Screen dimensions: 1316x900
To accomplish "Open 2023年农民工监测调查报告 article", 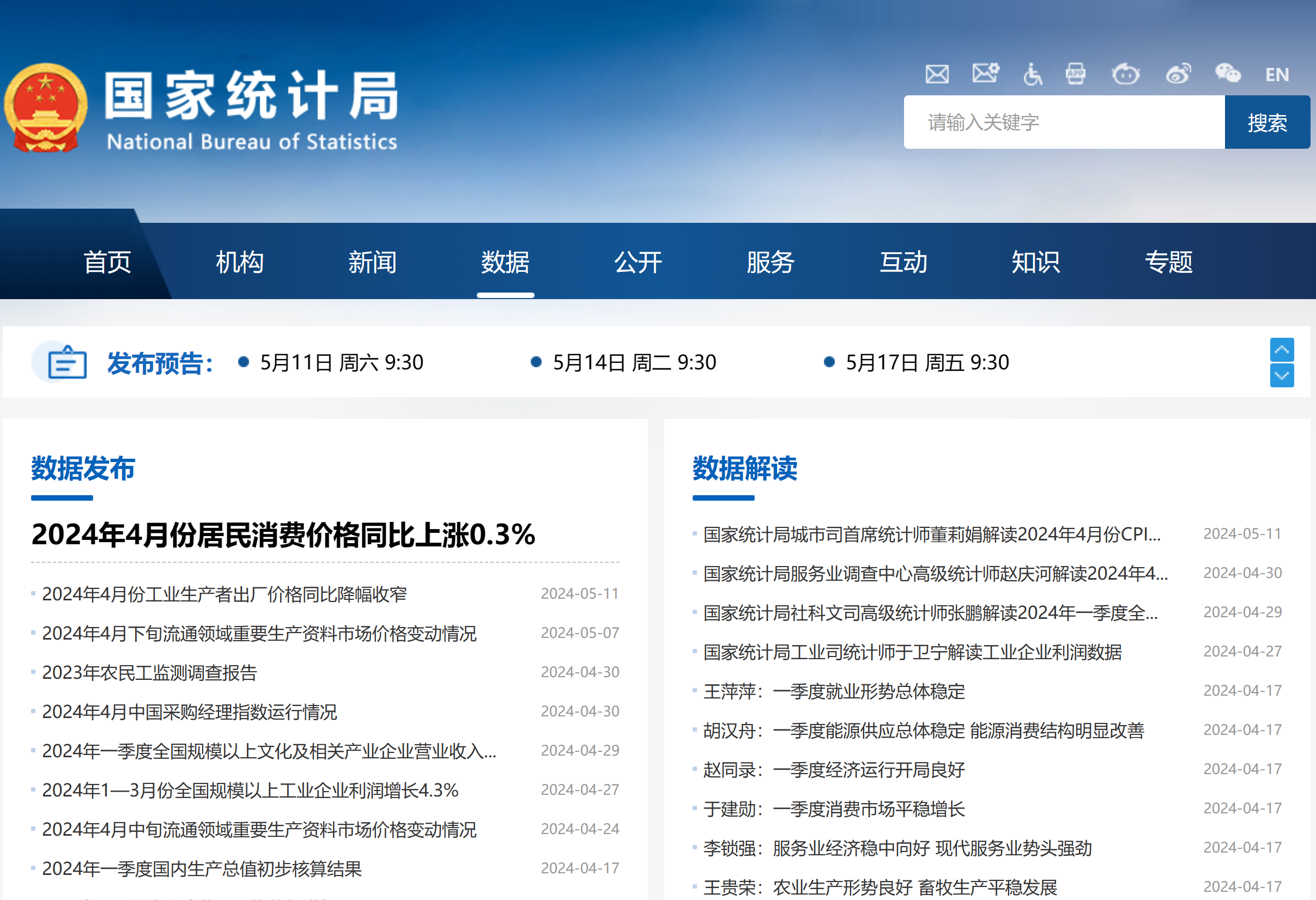I will 149,672.
